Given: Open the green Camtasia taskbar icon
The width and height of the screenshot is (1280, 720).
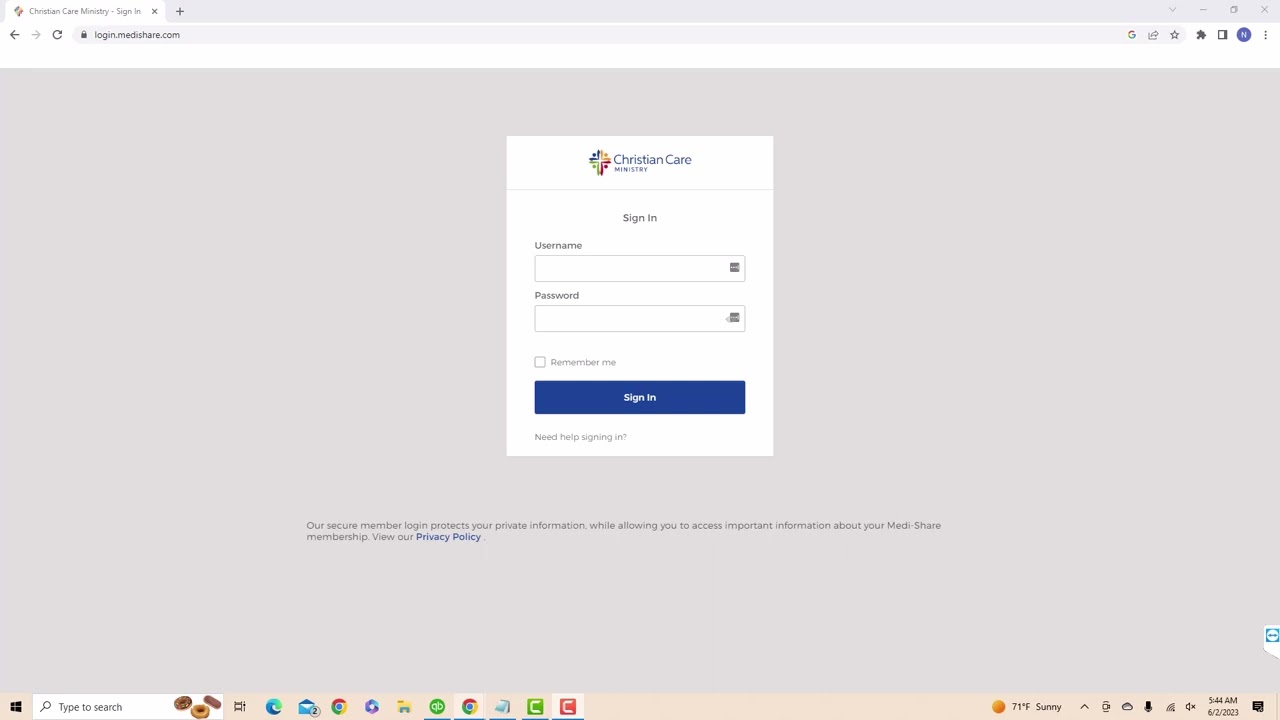Looking at the screenshot, I should [535, 707].
